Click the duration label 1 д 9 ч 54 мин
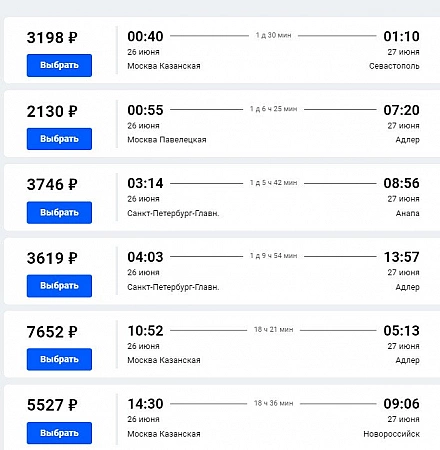The height and width of the screenshot is (450, 440). 273,256
